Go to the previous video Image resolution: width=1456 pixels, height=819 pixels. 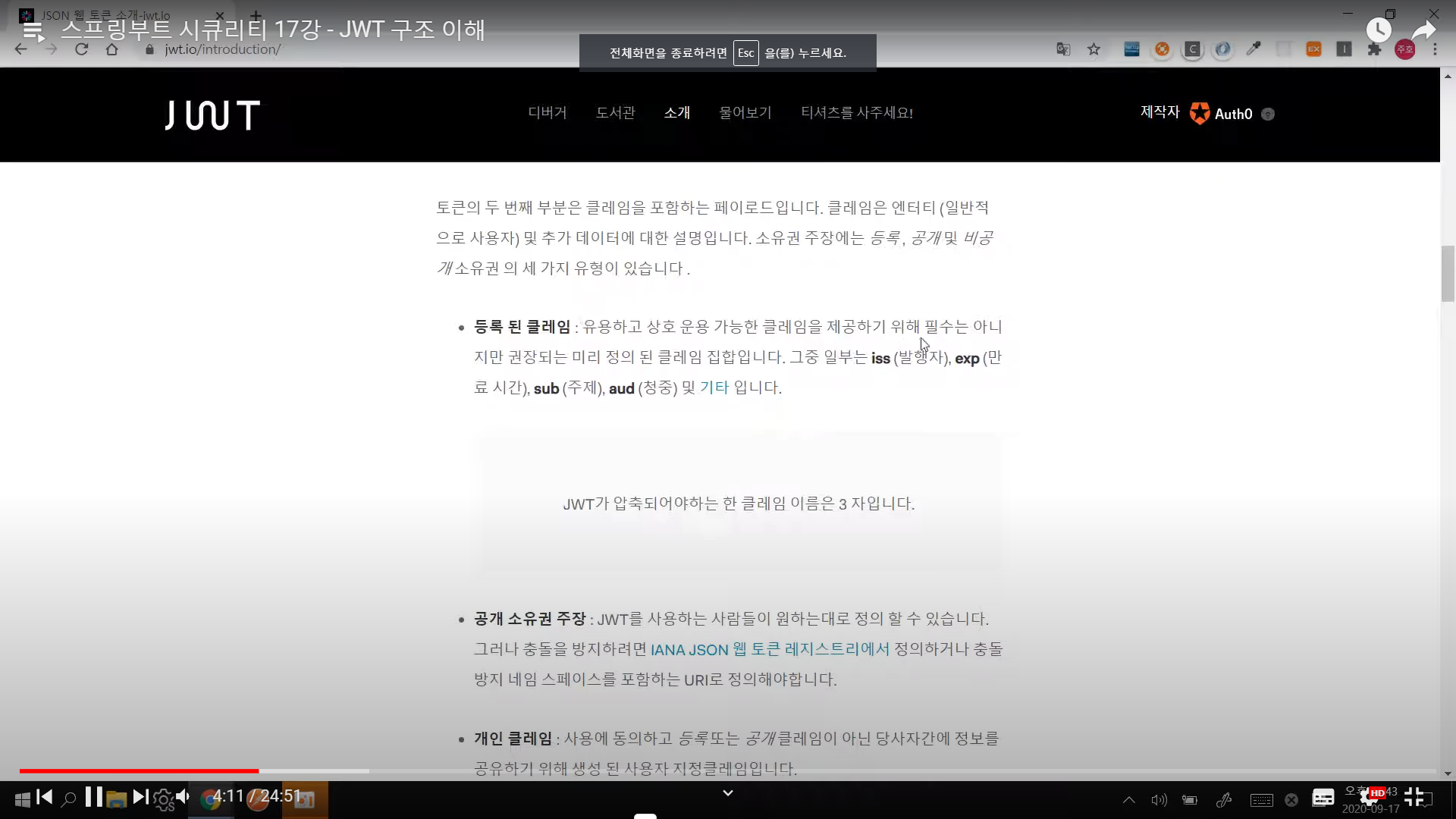tap(45, 797)
